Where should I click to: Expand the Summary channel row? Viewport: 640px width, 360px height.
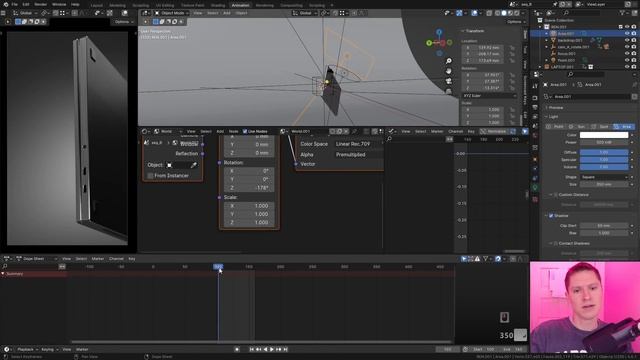(x=3, y=274)
